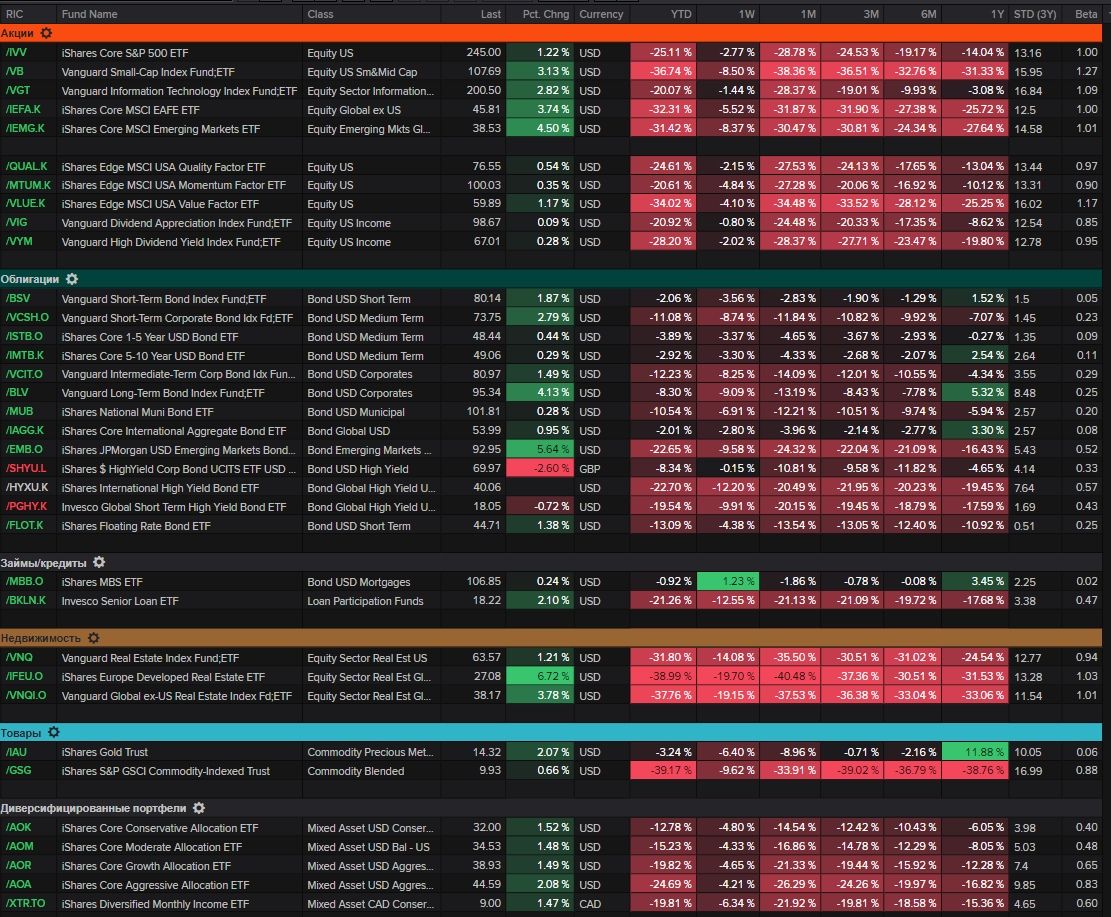Sort by 1M column header
1111x917 pixels.
[x=808, y=14]
